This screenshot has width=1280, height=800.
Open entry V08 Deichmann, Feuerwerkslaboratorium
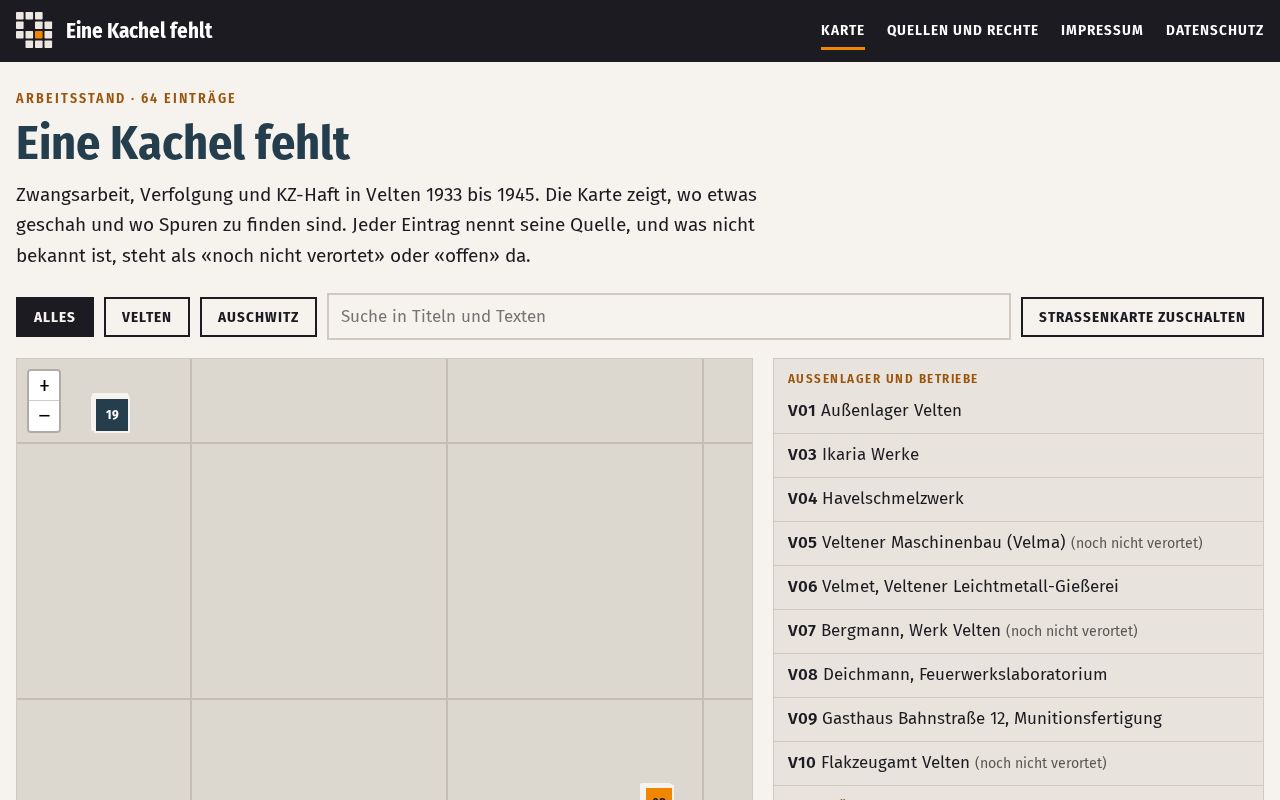(1018, 675)
